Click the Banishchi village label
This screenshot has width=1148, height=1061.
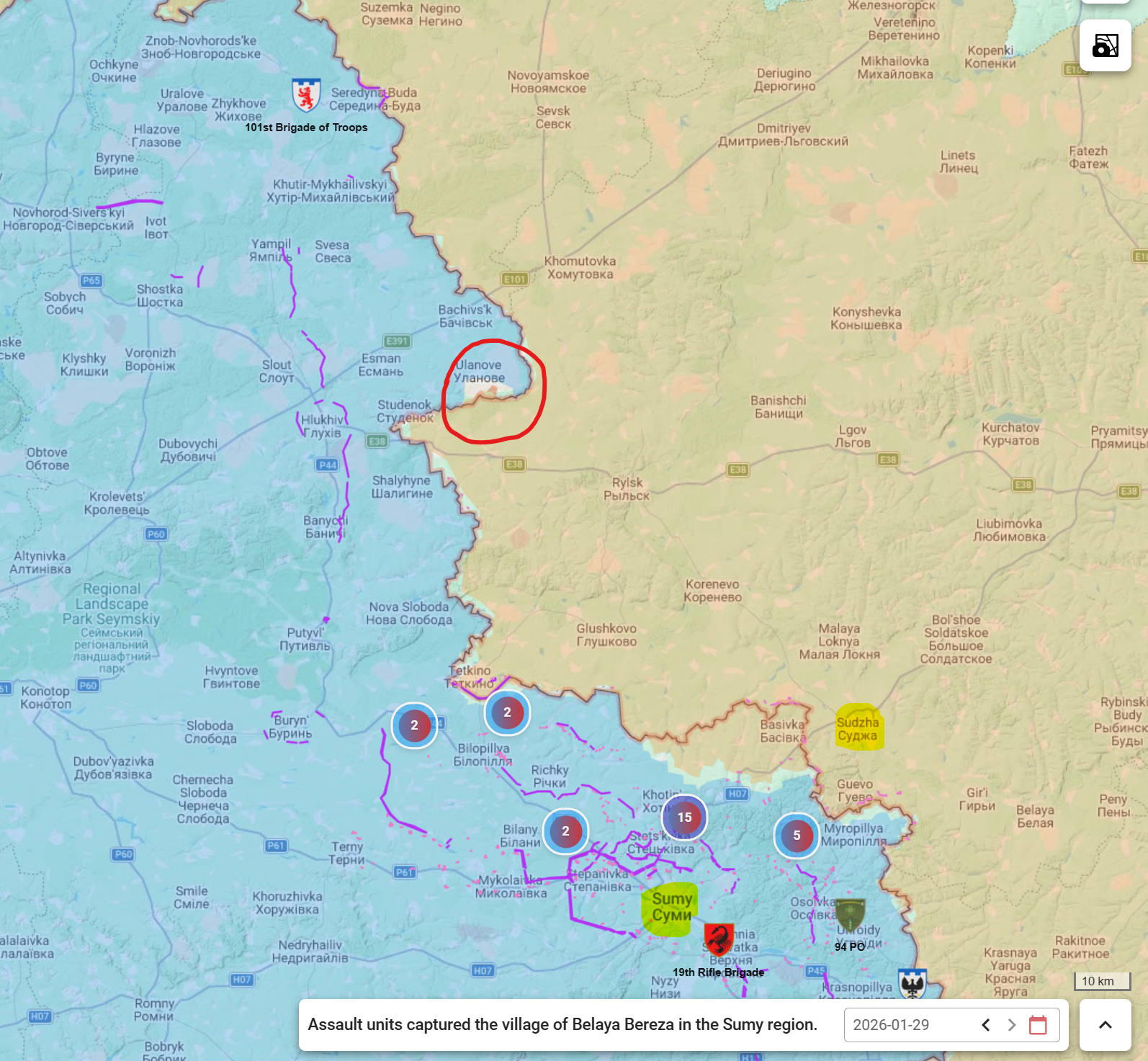point(779,407)
